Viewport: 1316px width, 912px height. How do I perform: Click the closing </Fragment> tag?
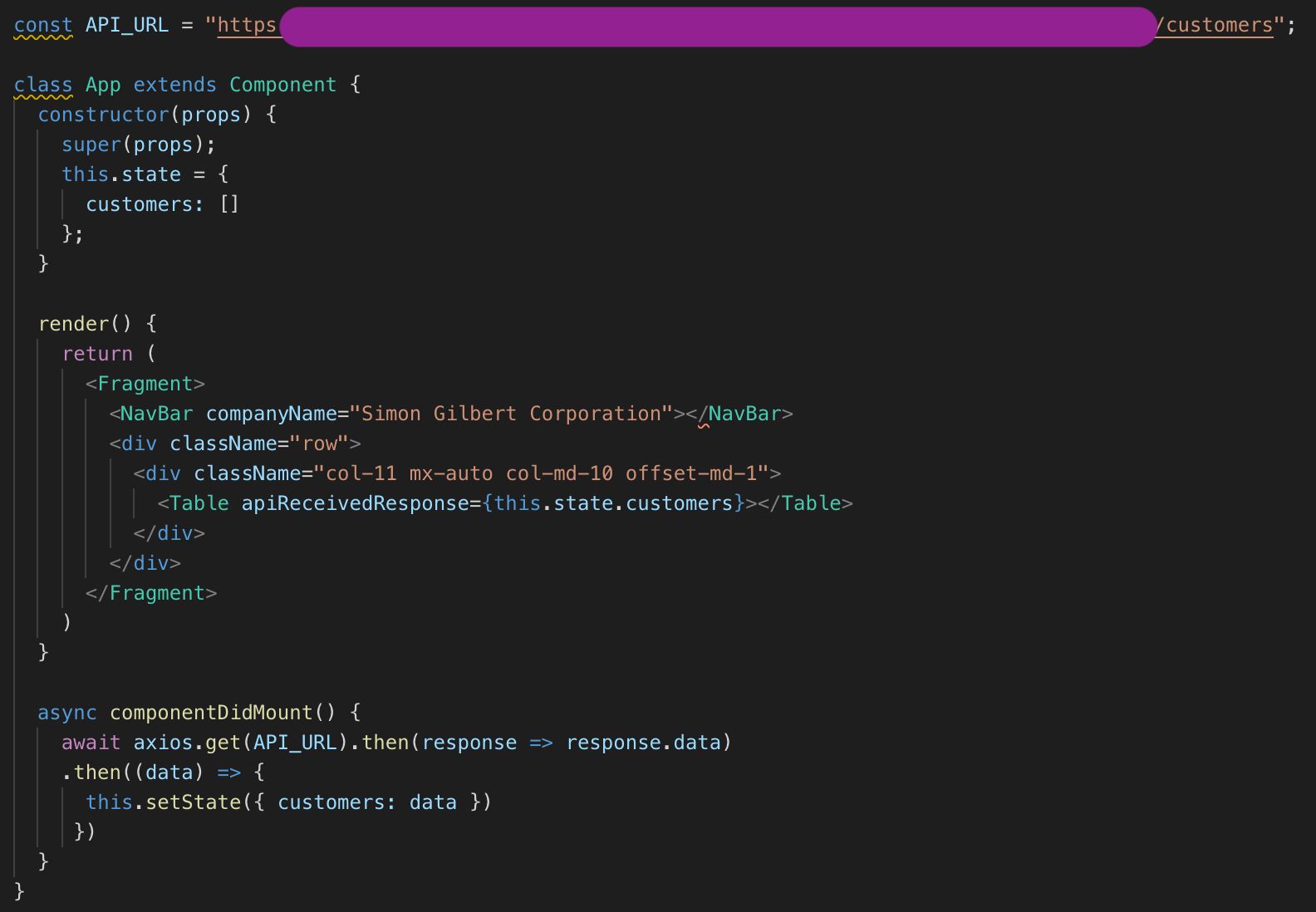pyautogui.click(x=151, y=593)
